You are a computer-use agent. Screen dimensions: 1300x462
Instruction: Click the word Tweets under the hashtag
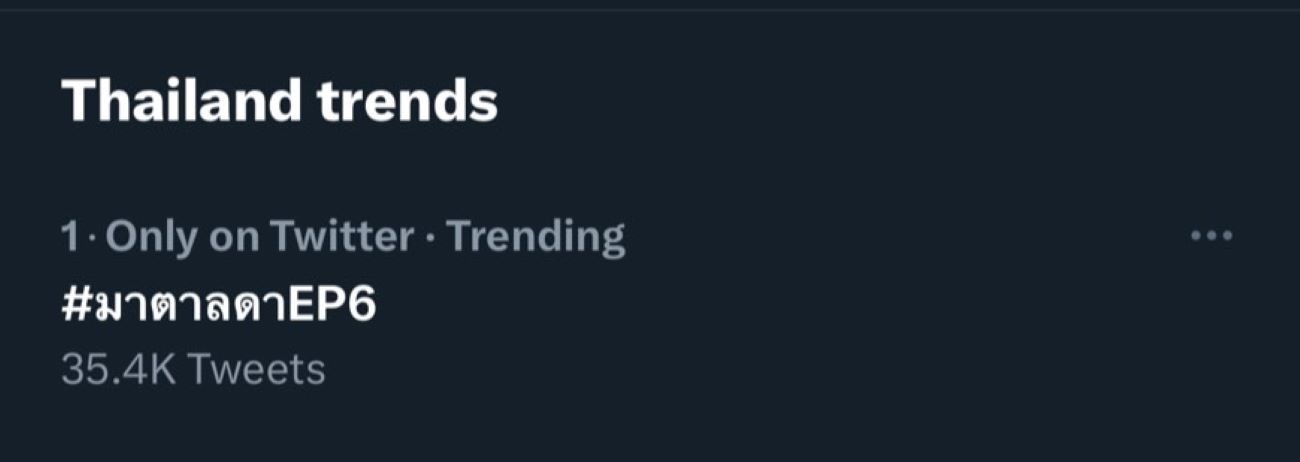pyautogui.click(x=256, y=370)
